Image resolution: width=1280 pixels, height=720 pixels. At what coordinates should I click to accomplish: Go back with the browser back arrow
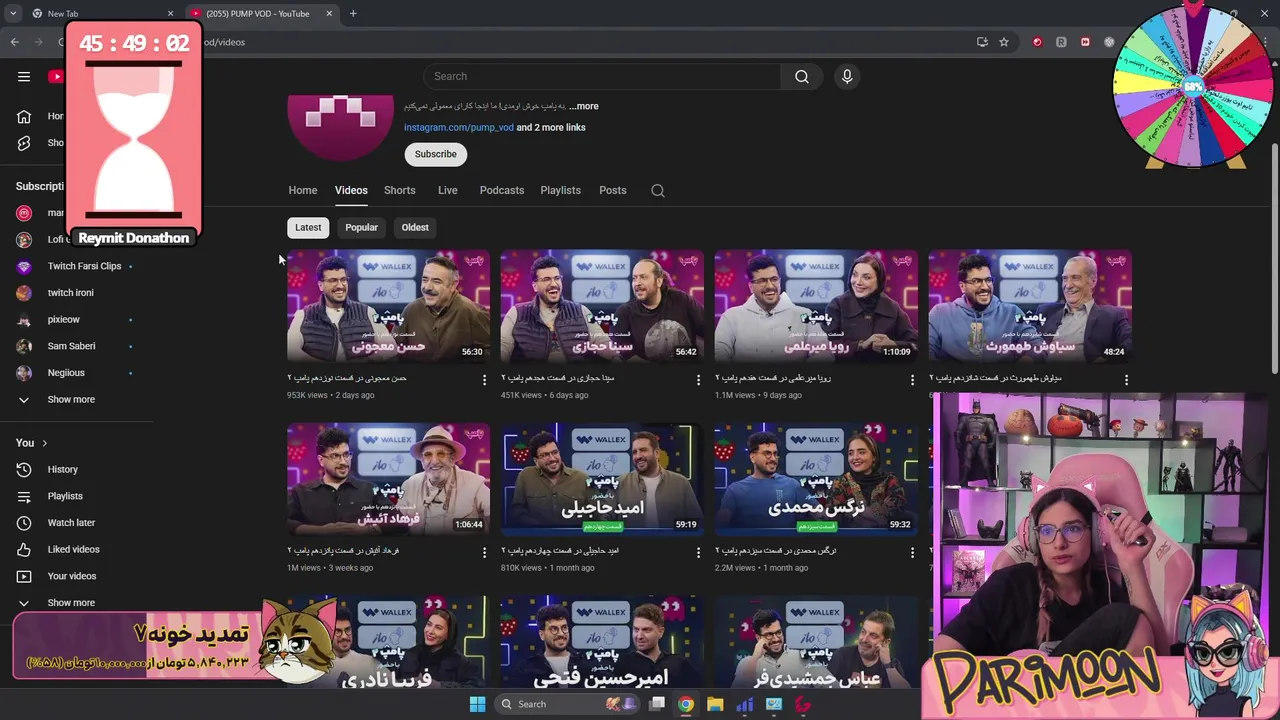[14, 42]
